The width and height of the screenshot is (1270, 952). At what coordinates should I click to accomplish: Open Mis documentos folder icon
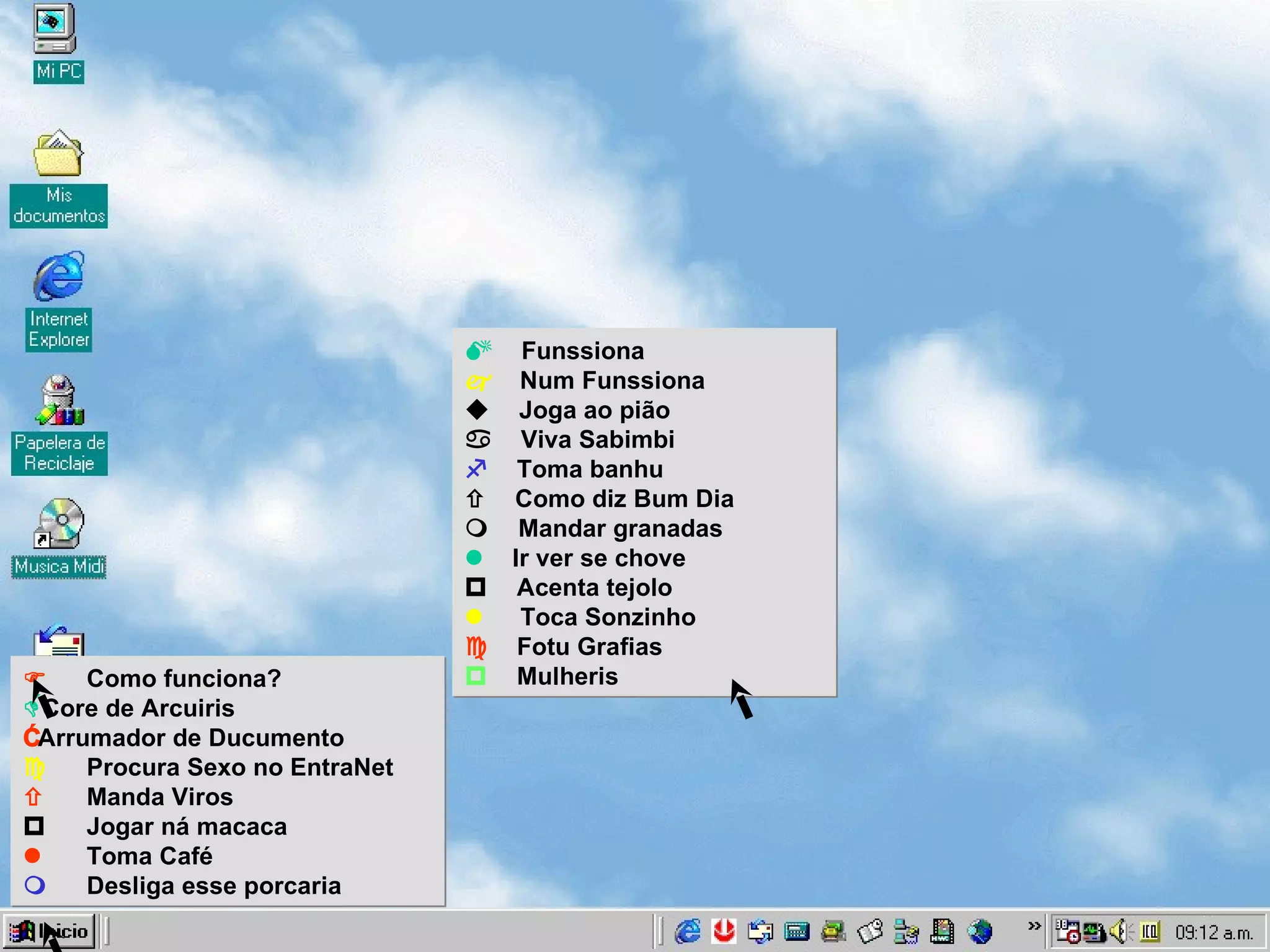[x=58, y=155]
